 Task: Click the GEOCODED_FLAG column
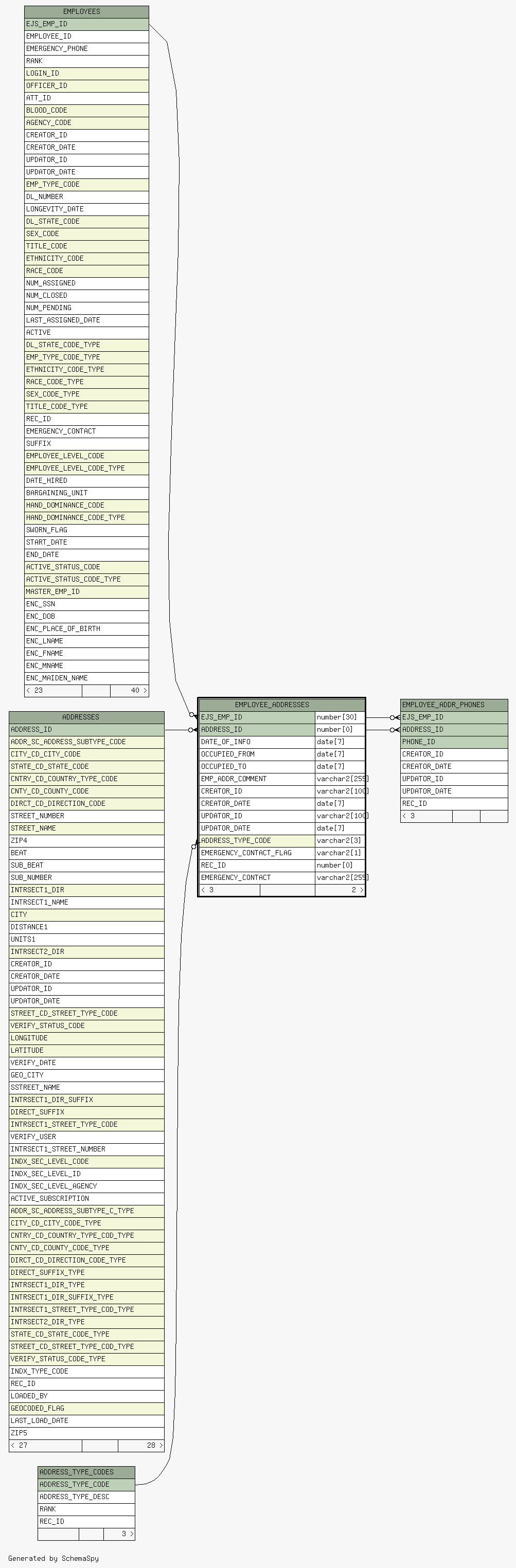(86, 1409)
